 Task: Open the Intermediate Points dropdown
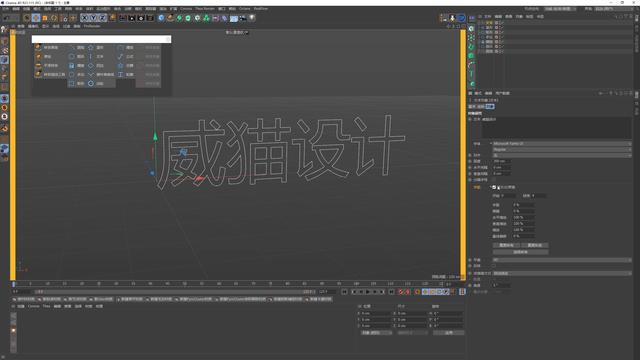point(562,273)
